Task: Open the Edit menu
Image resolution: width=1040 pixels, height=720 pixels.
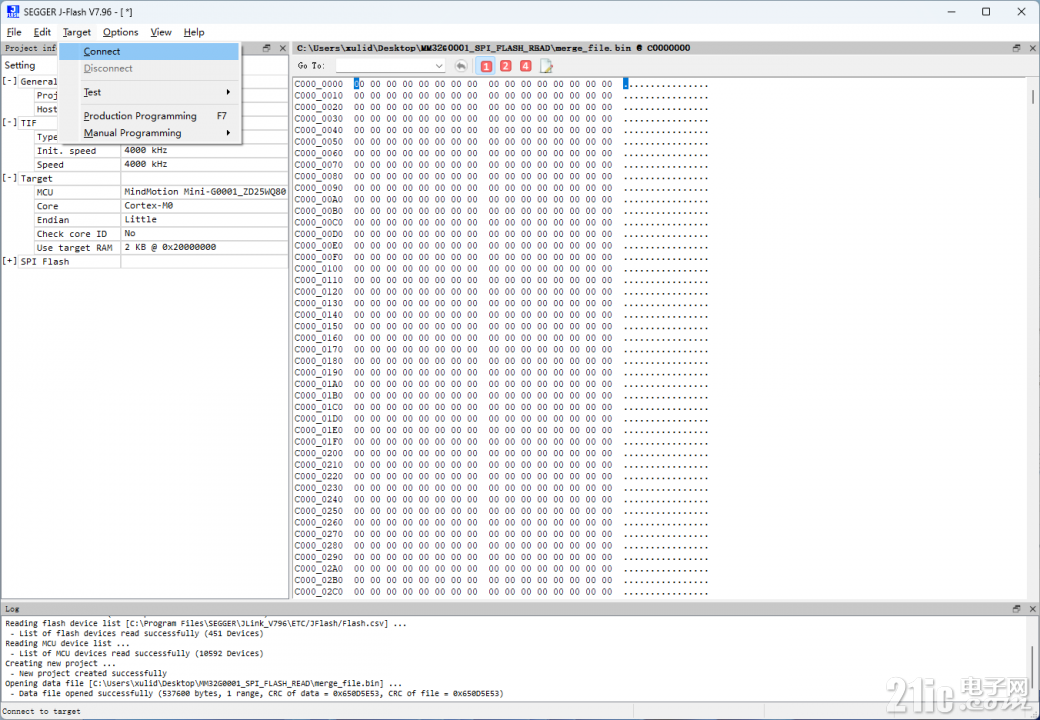Action: (42, 32)
